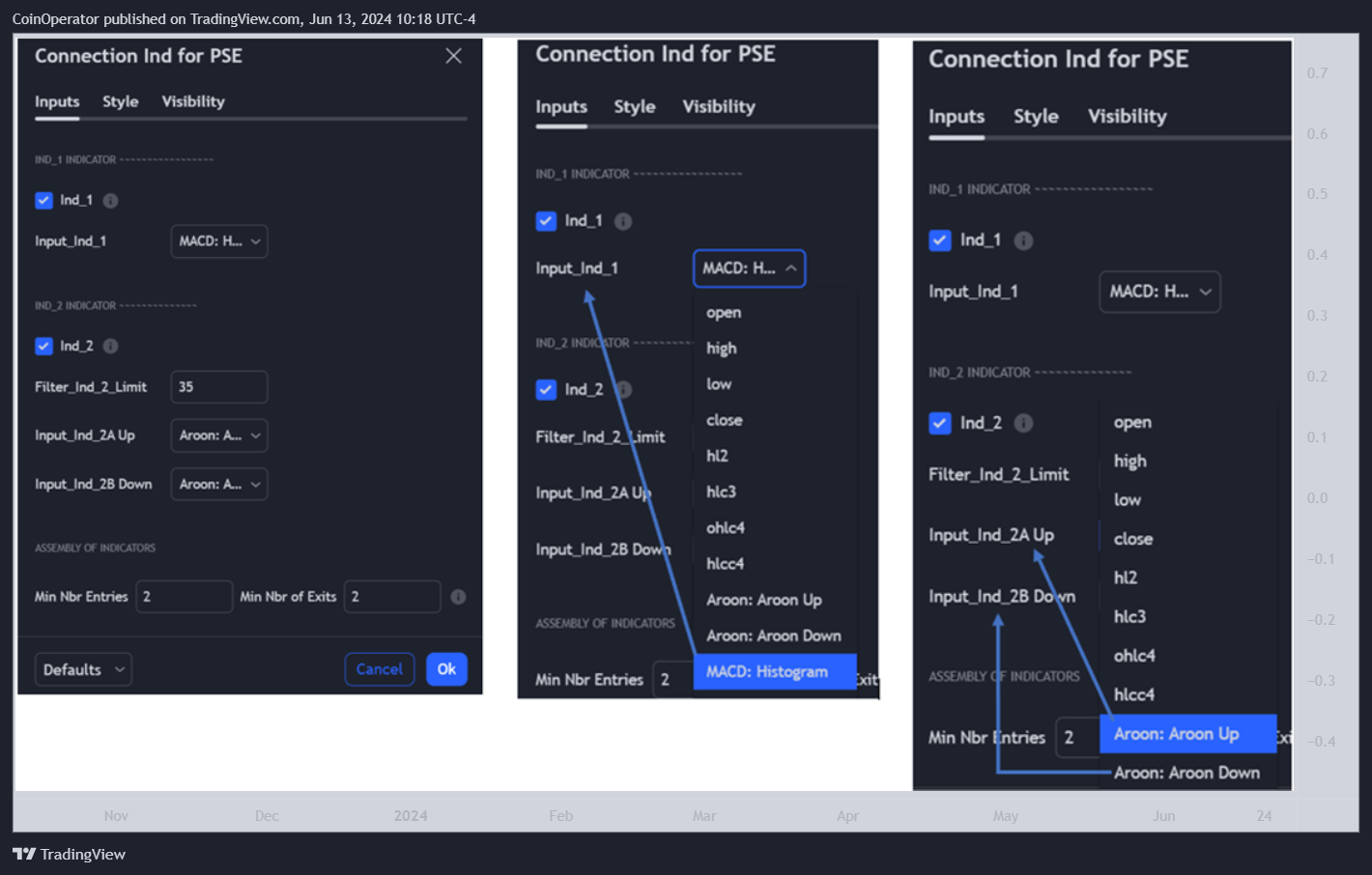Open Input_Ind_2A Up dropdown in left dialog
The width and height of the screenshot is (1372, 875).
click(219, 436)
